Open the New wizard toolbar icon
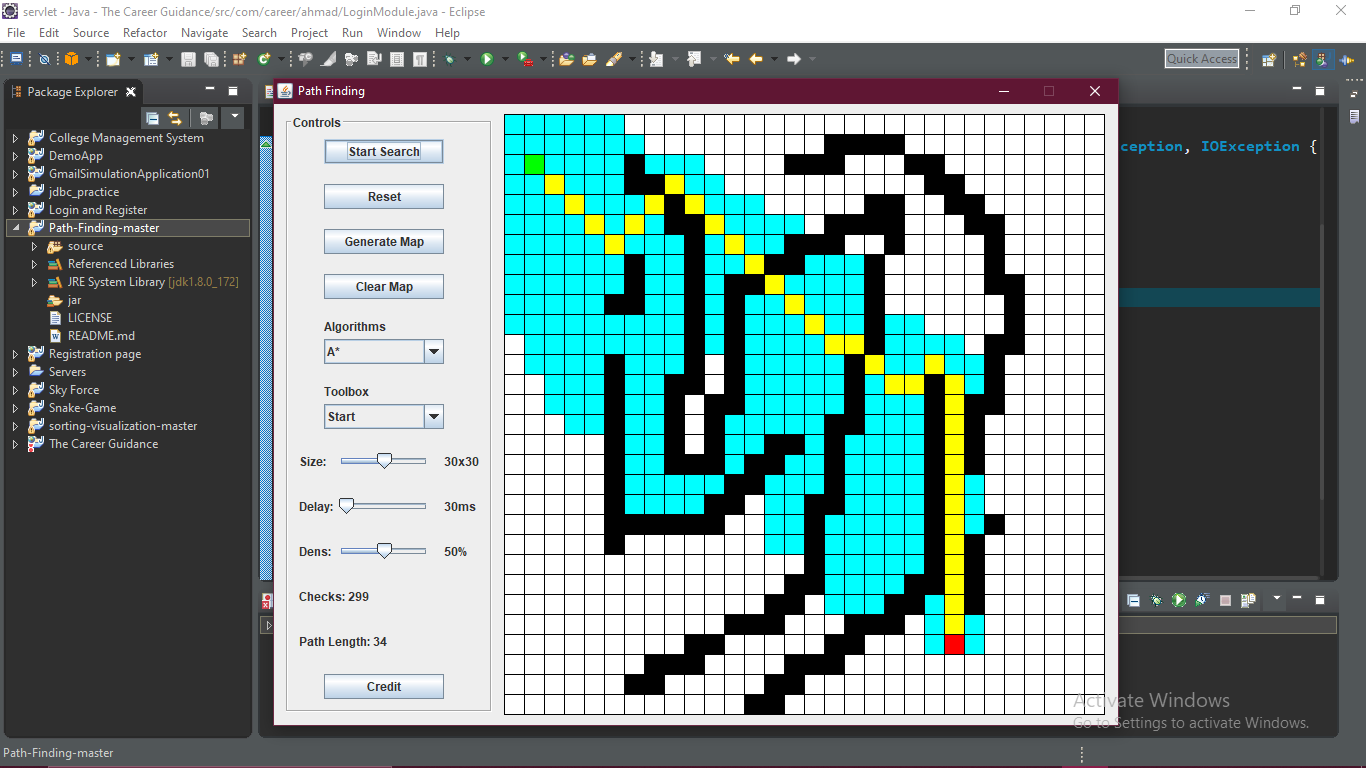Viewport: 1366px width, 768px height. (113, 59)
